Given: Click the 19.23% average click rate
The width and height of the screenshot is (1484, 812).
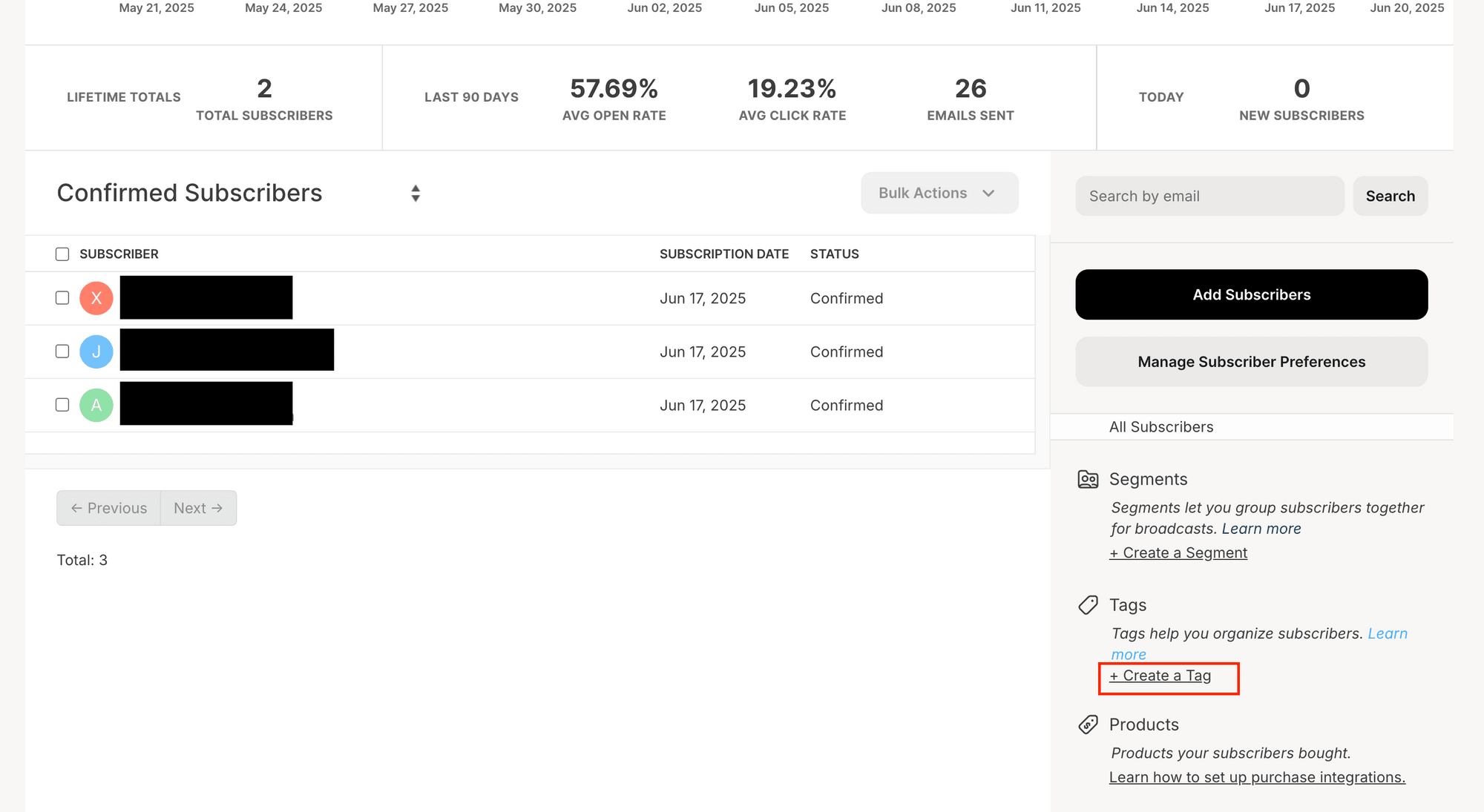Looking at the screenshot, I should click(792, 89).
